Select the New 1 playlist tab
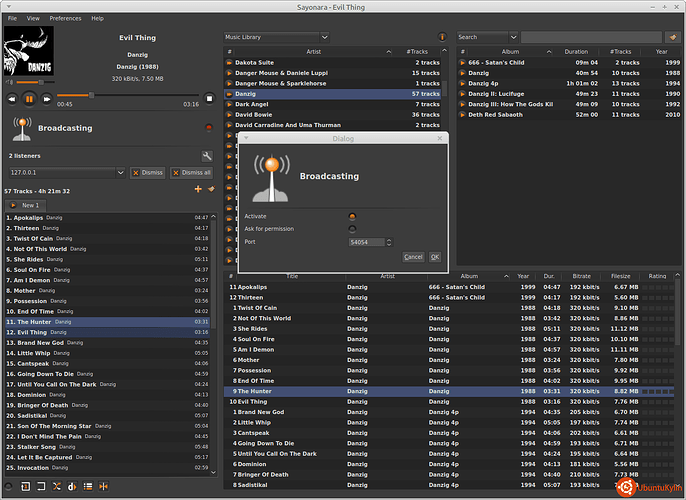This screenshot has height=500, width=686. coord(25,205)
